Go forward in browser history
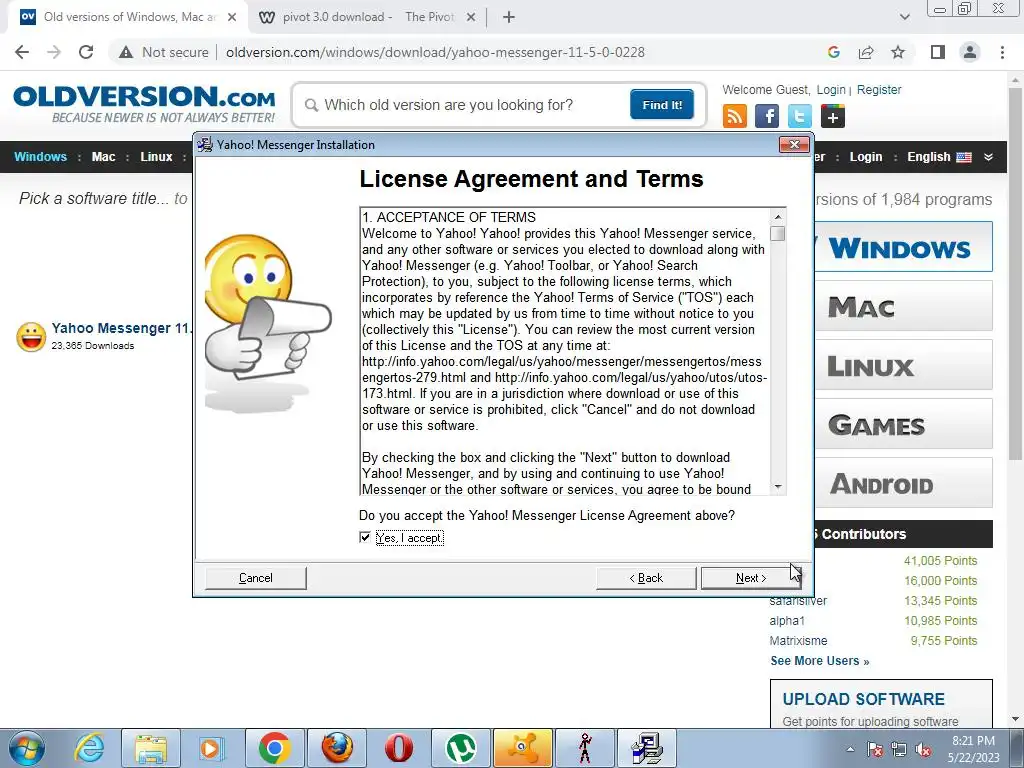The image size is (1024, 768). [x=54, y=52]
